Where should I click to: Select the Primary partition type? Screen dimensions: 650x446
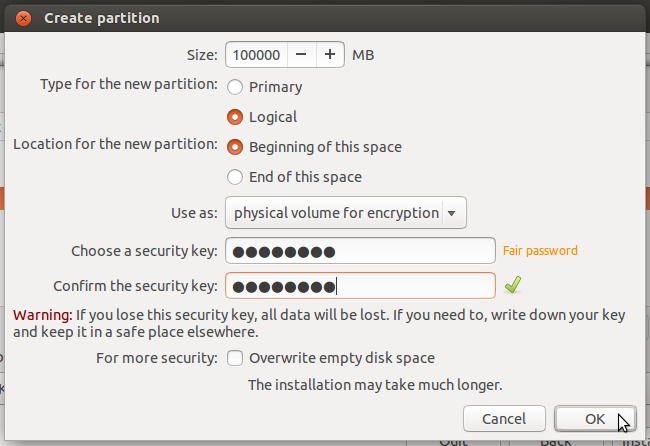(x=236, y=87)
